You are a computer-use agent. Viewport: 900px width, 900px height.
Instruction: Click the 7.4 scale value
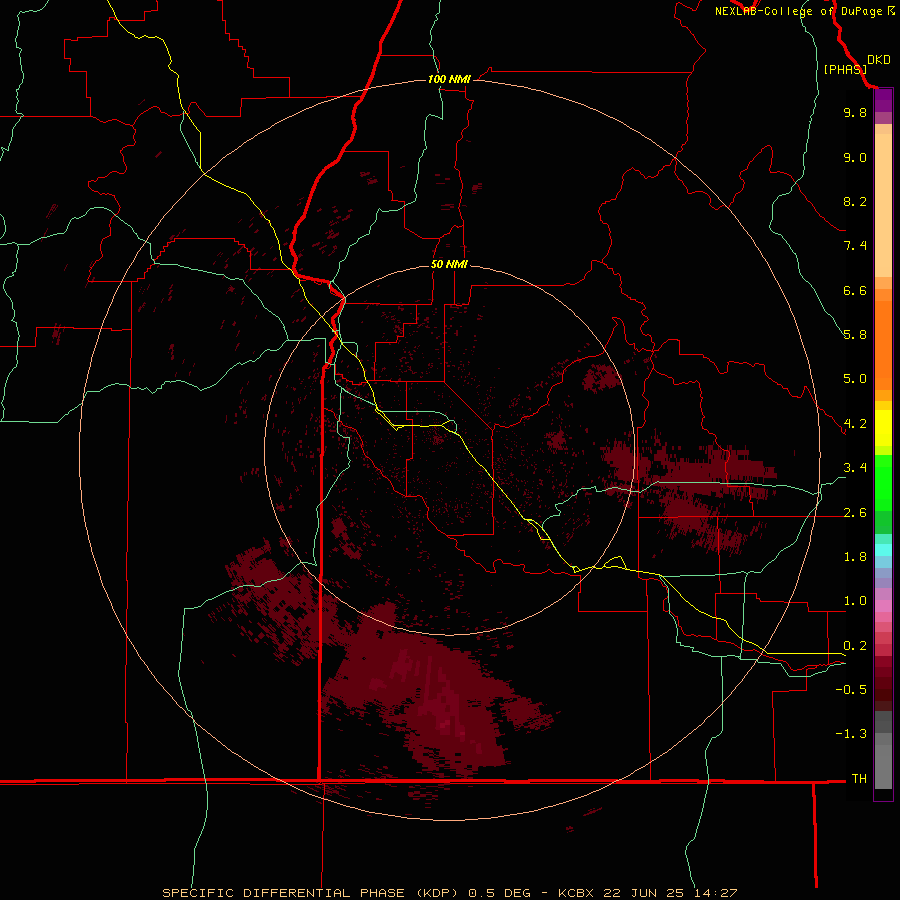click(855, 246)
